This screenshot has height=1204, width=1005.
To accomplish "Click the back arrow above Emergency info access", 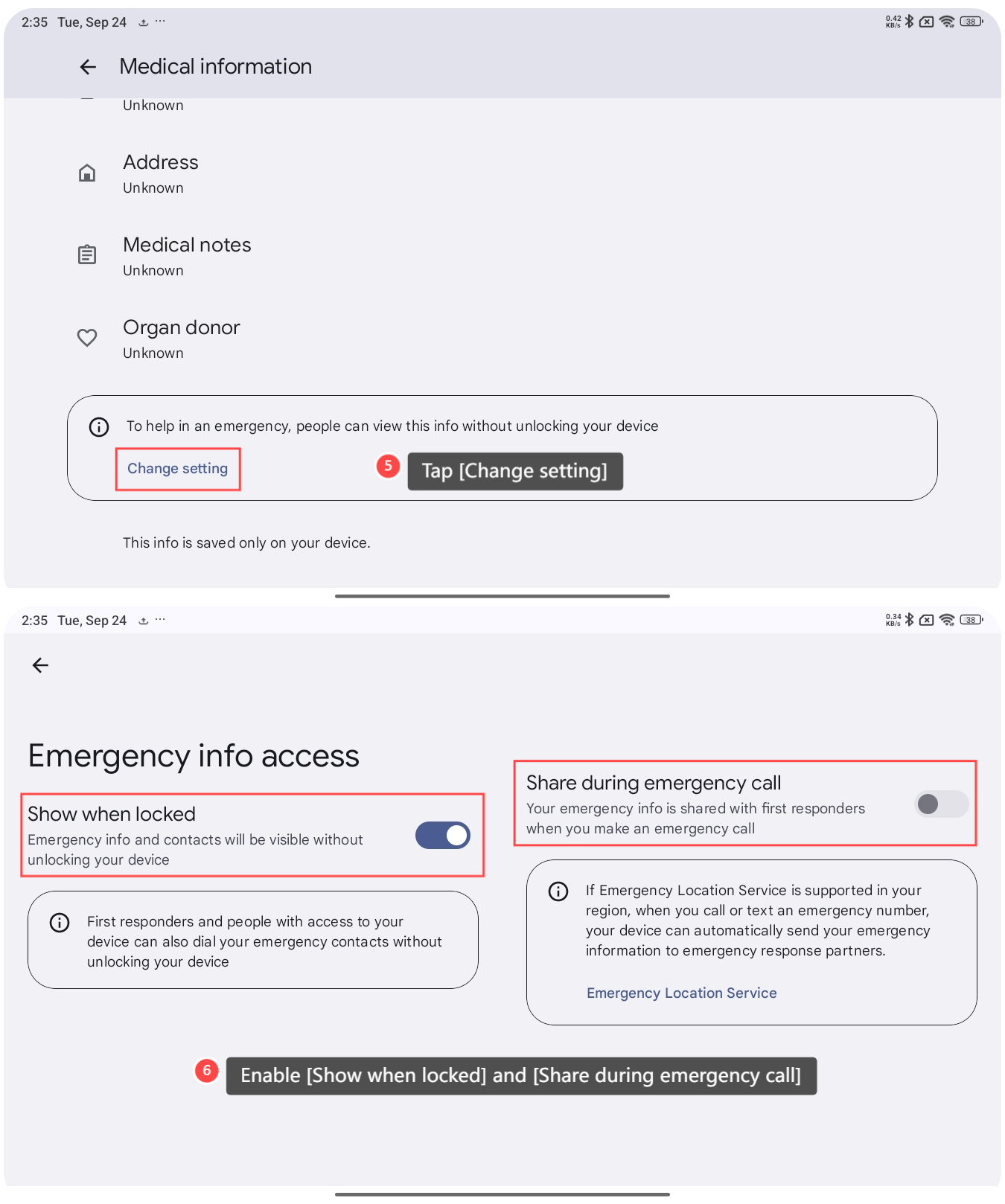I will coord(40,665).
